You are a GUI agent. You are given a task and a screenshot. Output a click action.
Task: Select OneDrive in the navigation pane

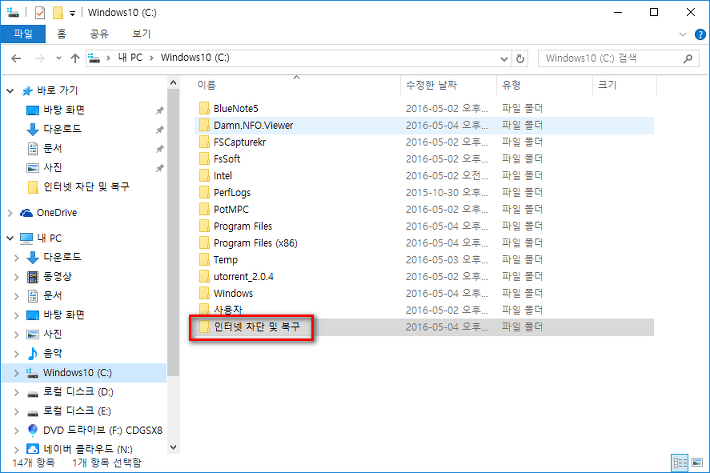point(57,213)
